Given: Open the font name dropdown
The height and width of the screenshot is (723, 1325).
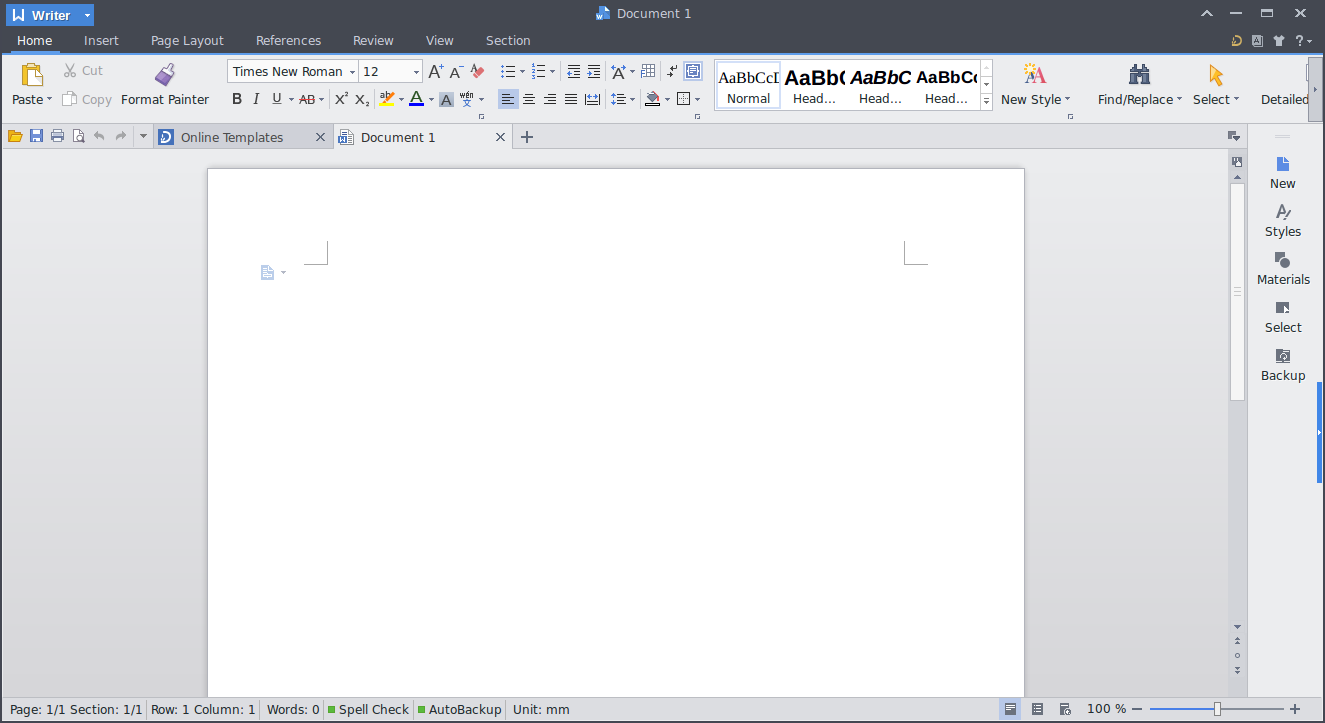Looking at the screenshot, I should point(352,72).
